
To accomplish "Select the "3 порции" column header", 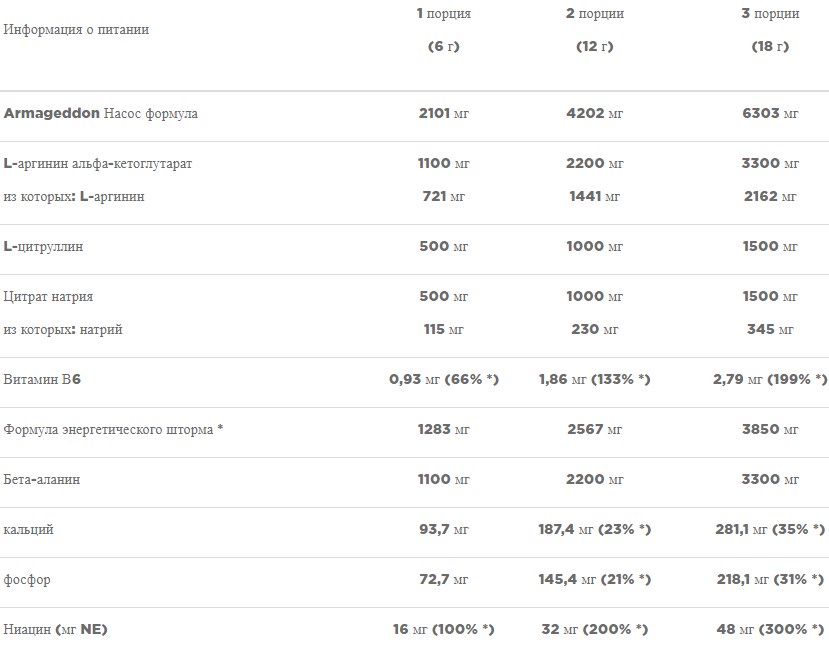I will [769, 14].
